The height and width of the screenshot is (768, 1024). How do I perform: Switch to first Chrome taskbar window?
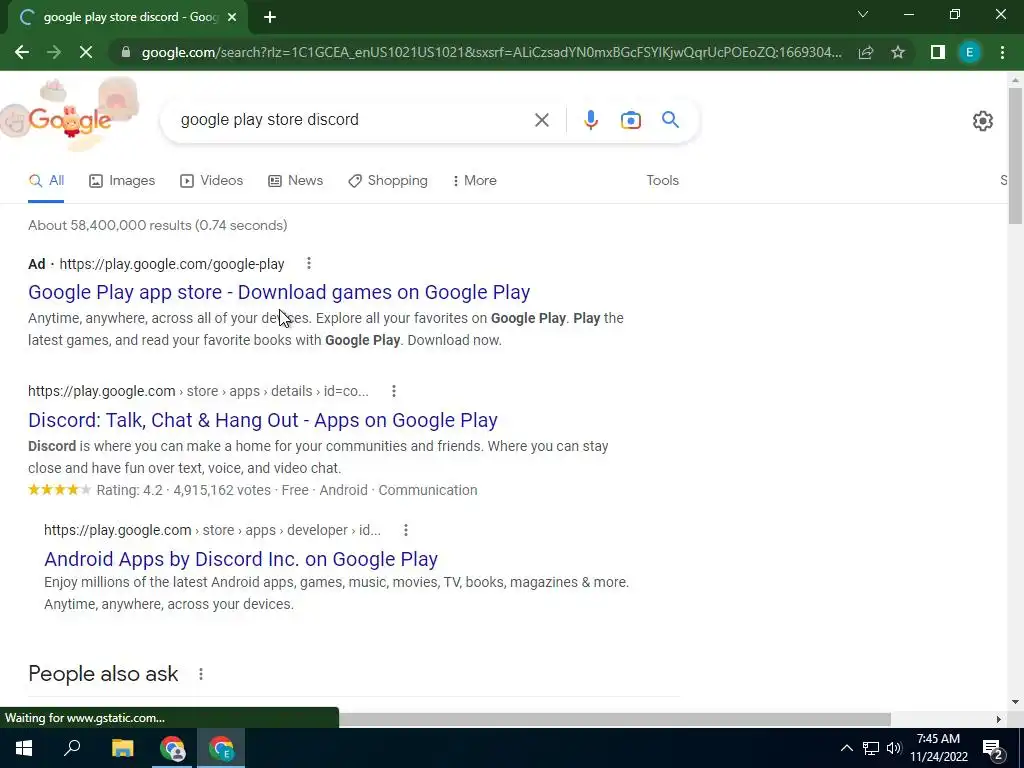click(172, 748)
